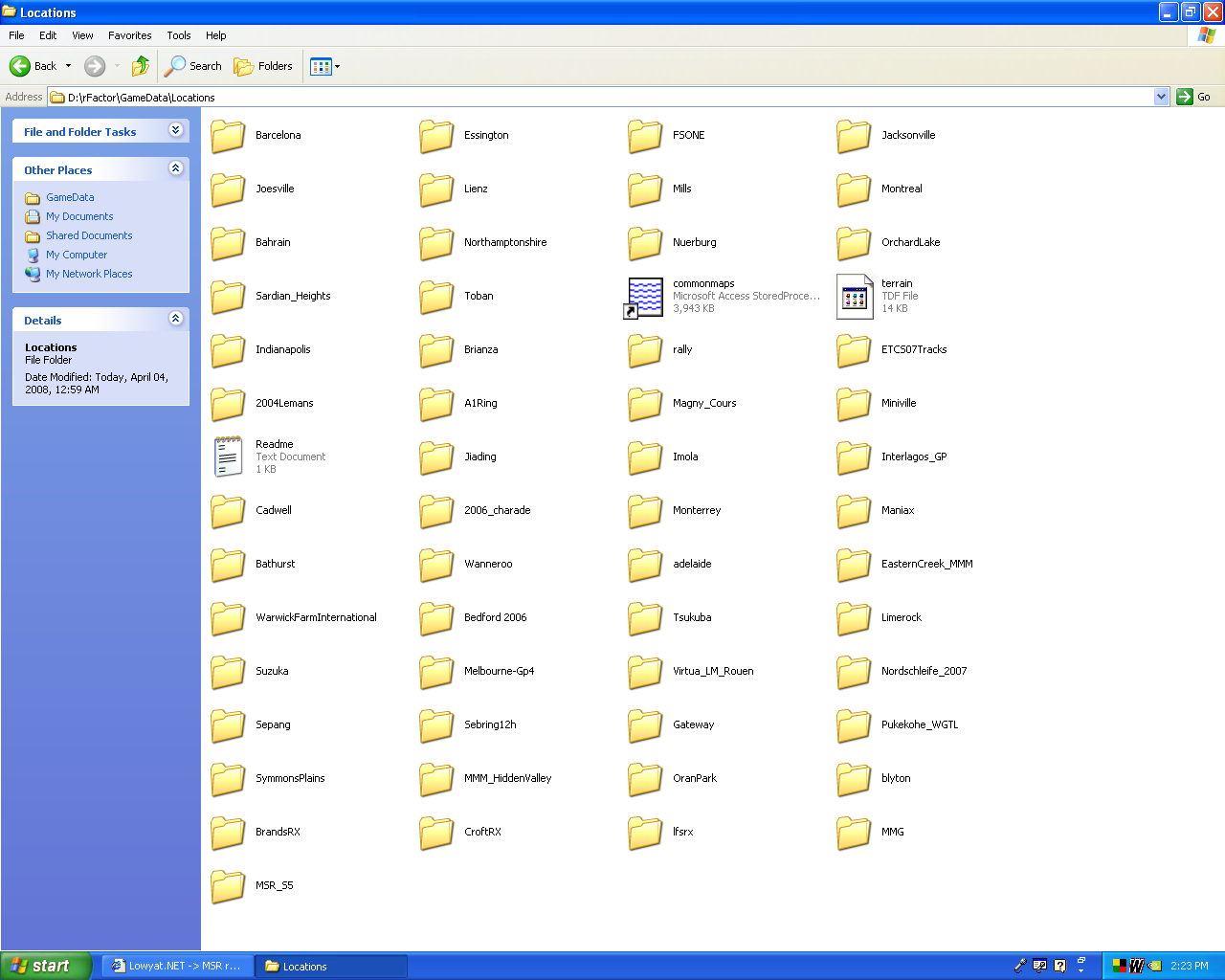Screen dimensions: 1225x980
Task: Expand the File and Folder Tasks panel
Action: point(176,130)
